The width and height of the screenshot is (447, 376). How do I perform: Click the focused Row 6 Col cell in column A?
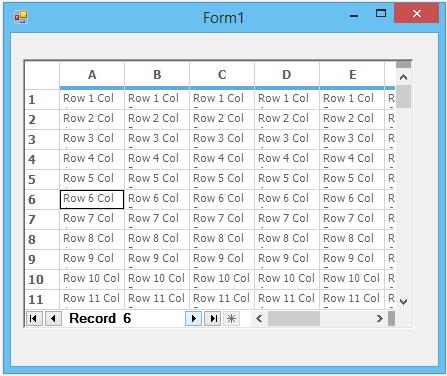(92, 199)
